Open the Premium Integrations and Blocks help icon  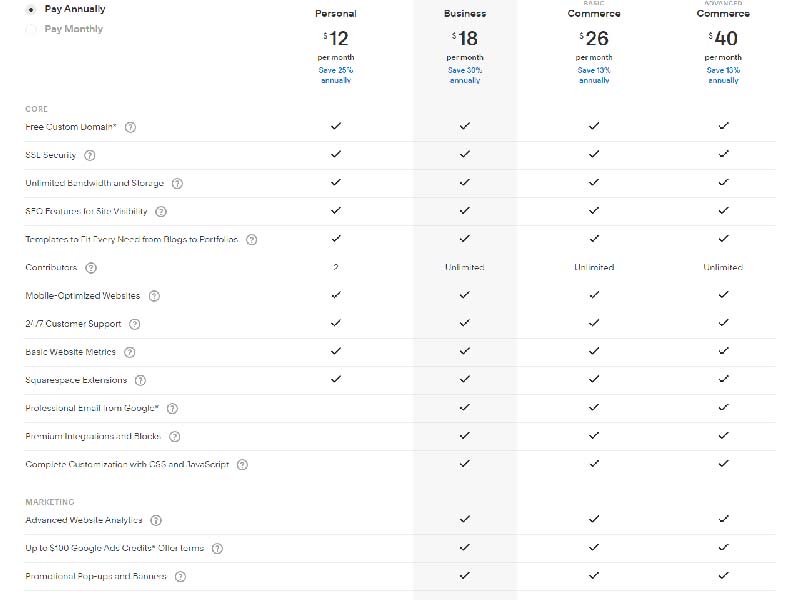coord(174,436)
